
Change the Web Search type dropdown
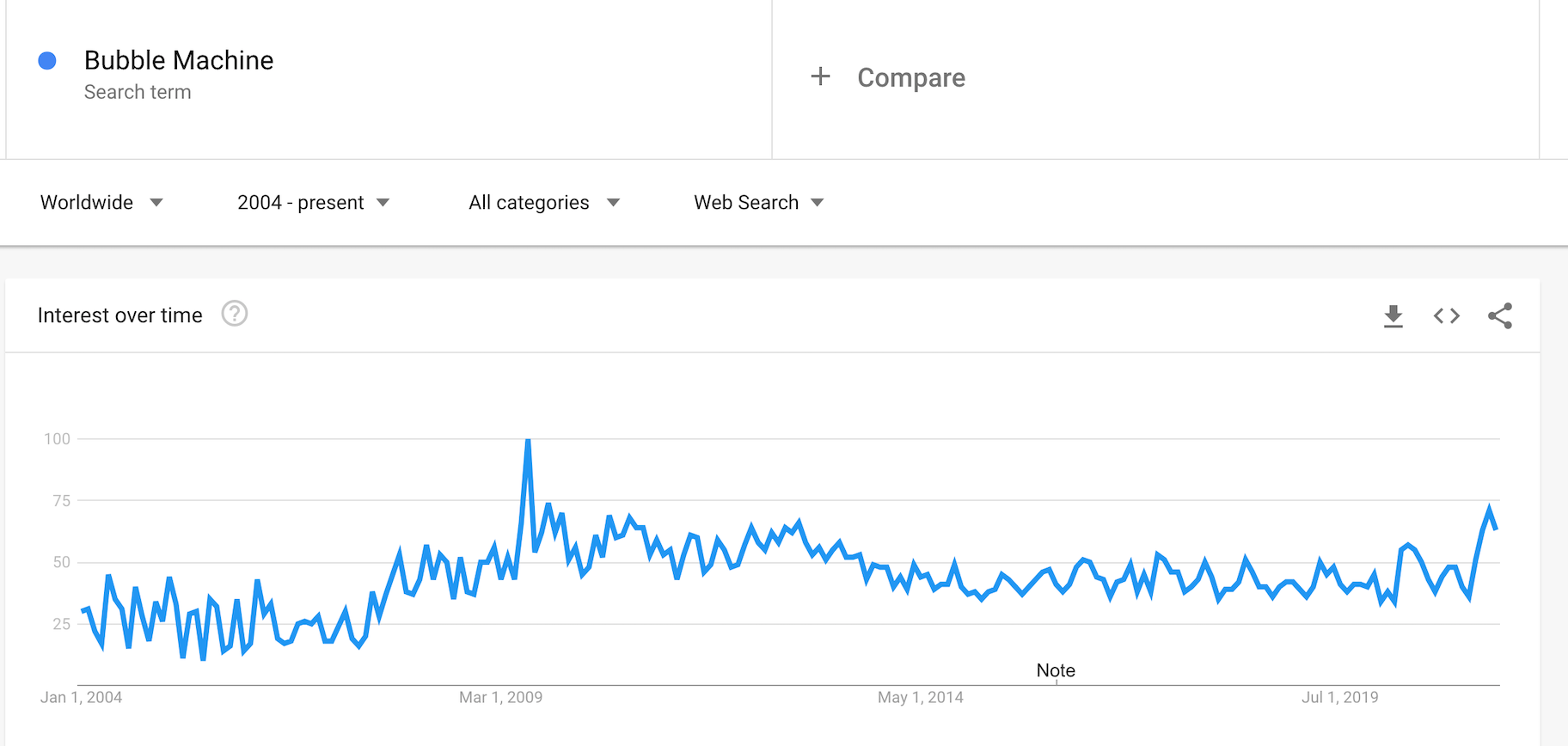pyautogui.click(x=758, y=203)
